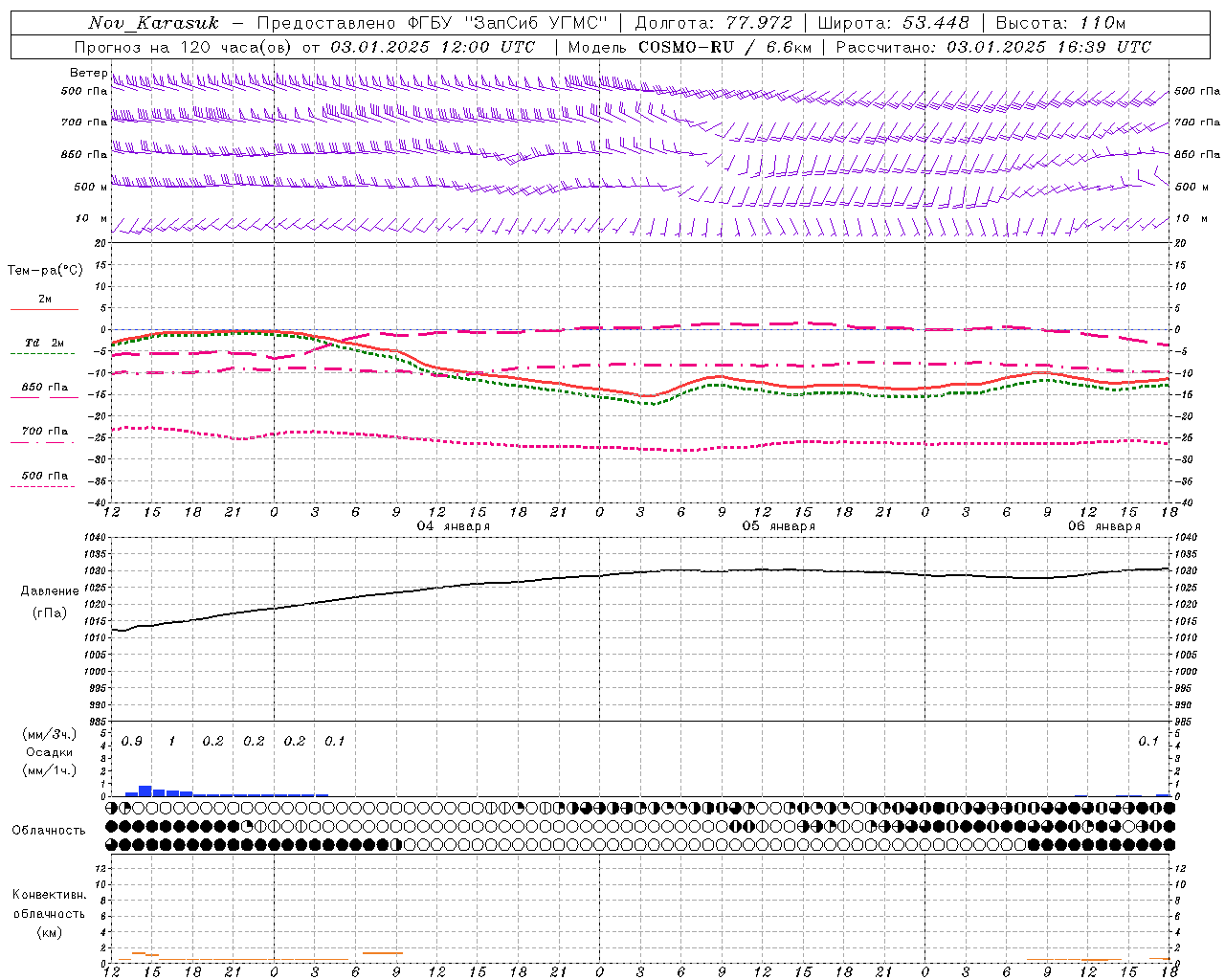1225x980 pixels.
Task: Click the (мм/3ч.) precipitation unit label
Action: (x=49, y=734)
